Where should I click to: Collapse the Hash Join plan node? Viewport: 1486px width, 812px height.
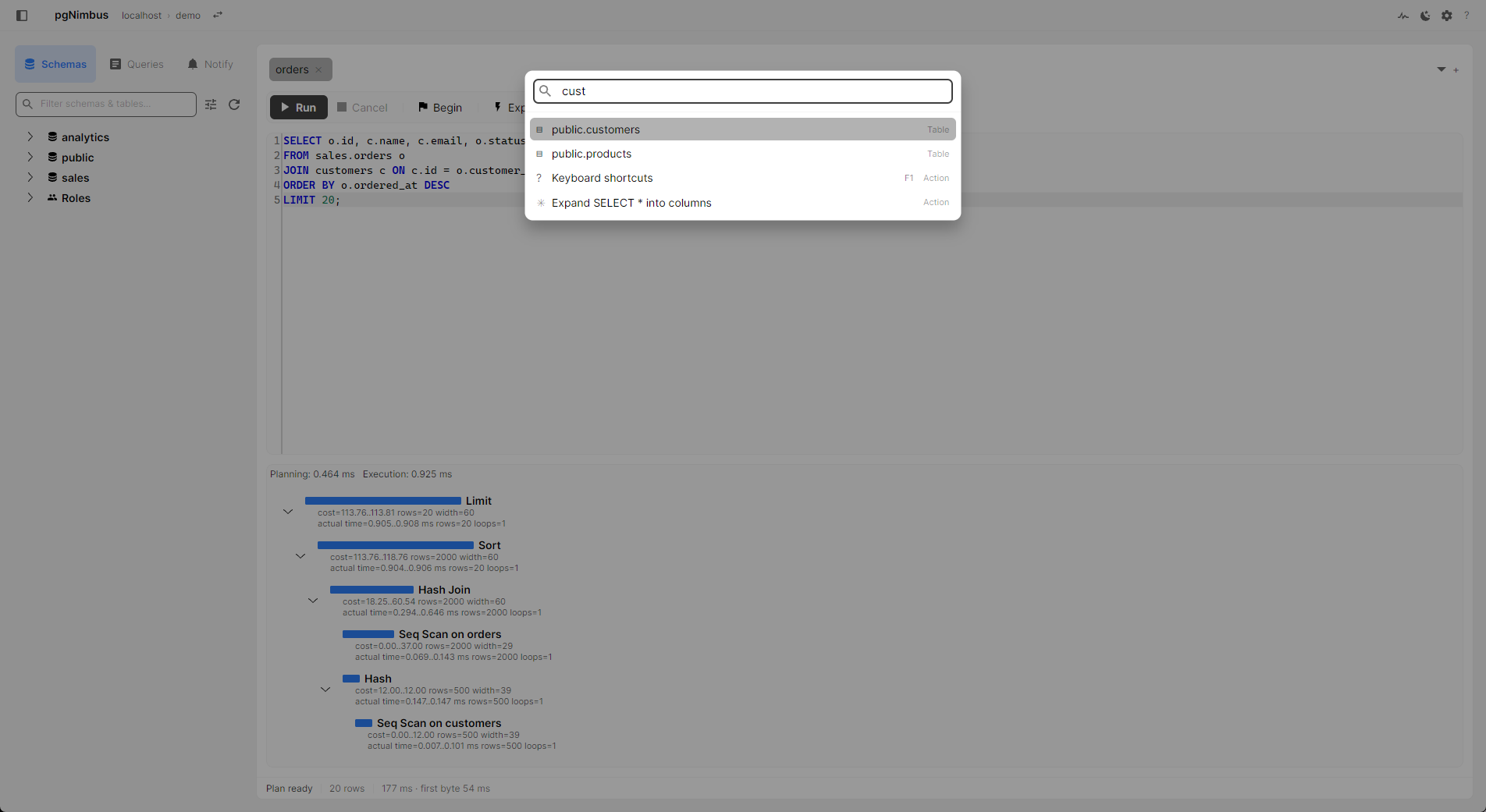coord(313,601)
